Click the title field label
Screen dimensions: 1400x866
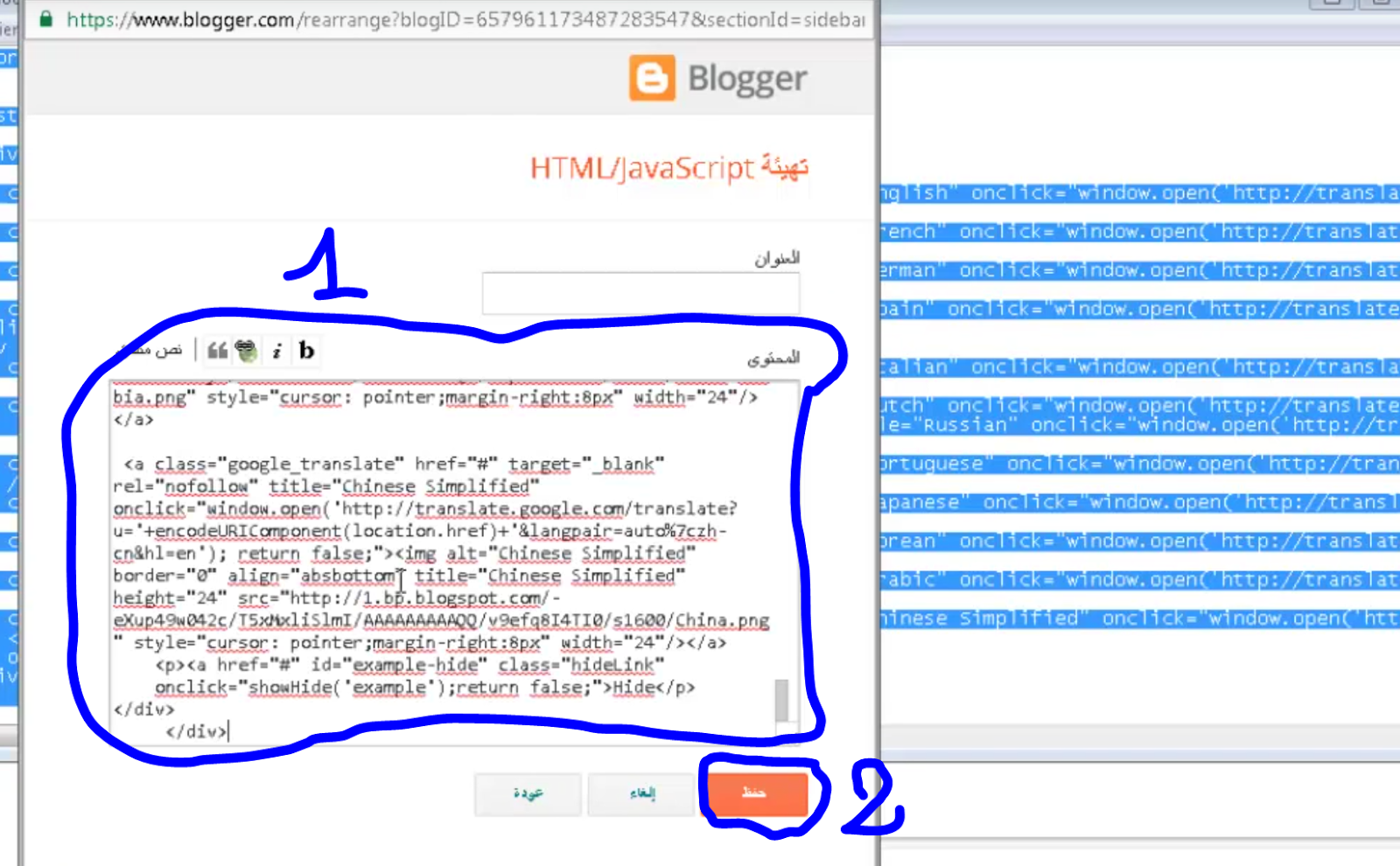(777, 258)
